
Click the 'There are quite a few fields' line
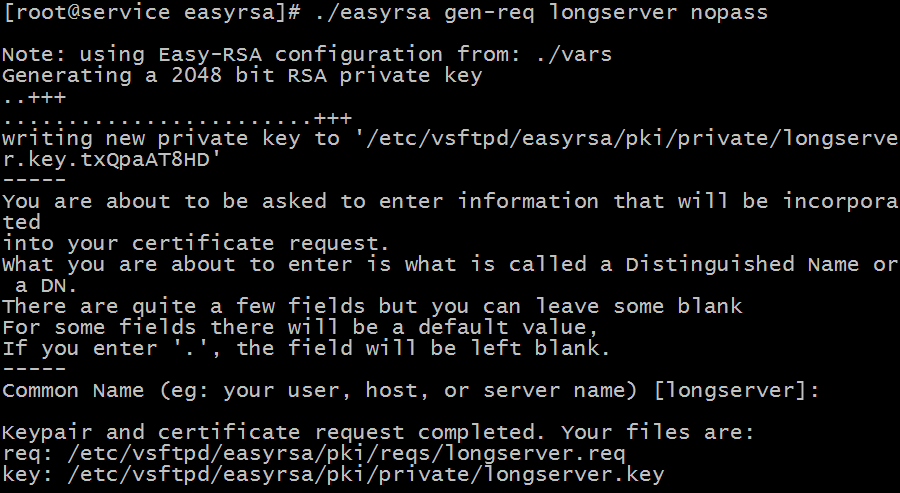click(x=372, y=306)
